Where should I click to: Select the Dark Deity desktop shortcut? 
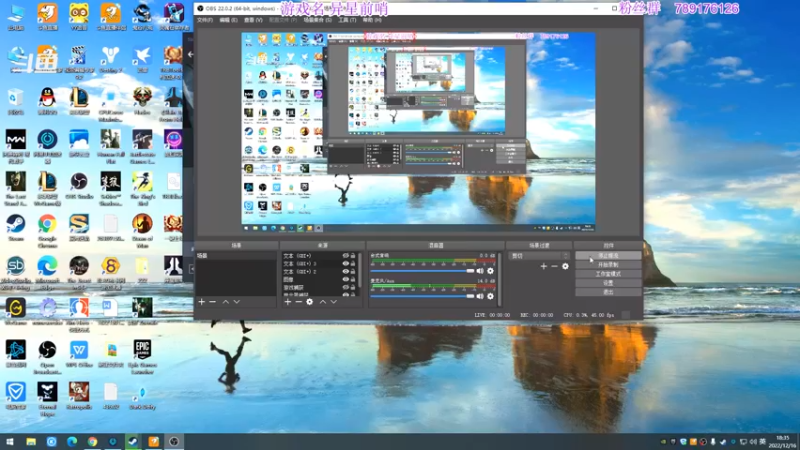click(x=142, y=397)
